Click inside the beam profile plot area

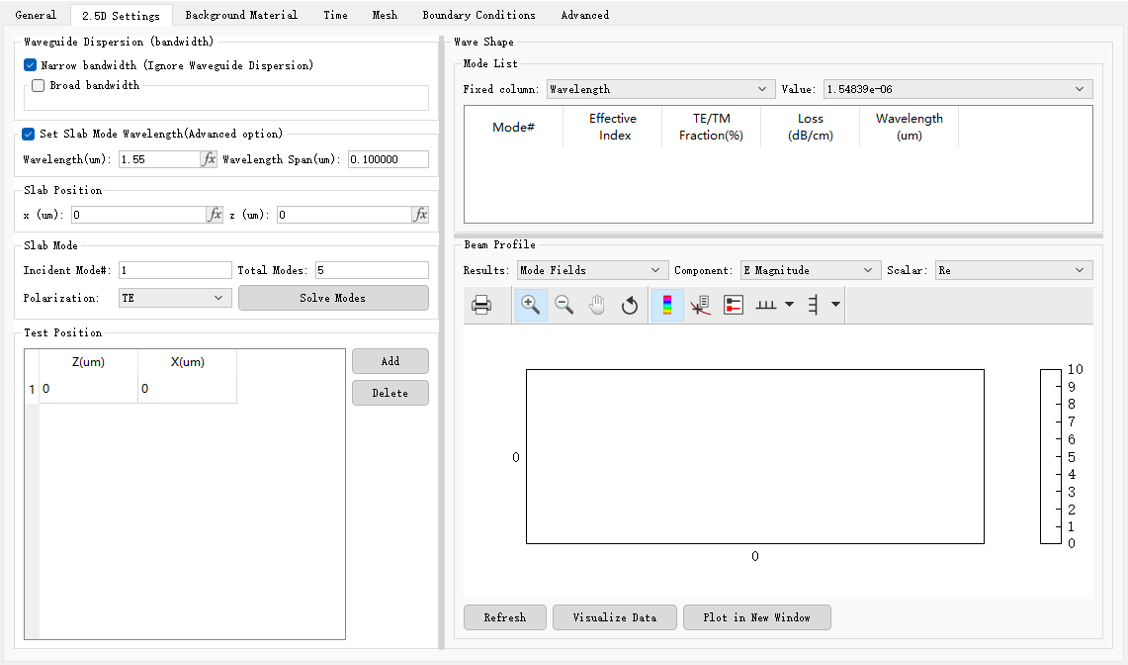point(755,456)
